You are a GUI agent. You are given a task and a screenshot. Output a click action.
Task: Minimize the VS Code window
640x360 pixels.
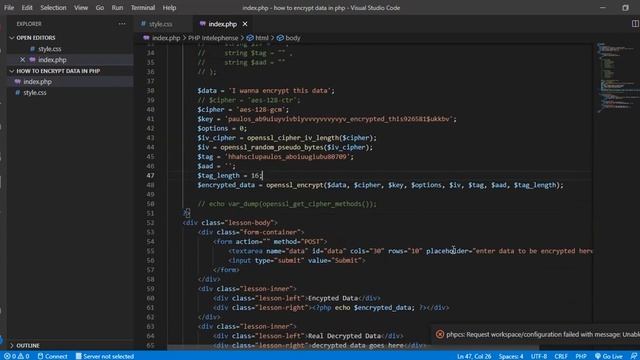click(x=602, y=8)
